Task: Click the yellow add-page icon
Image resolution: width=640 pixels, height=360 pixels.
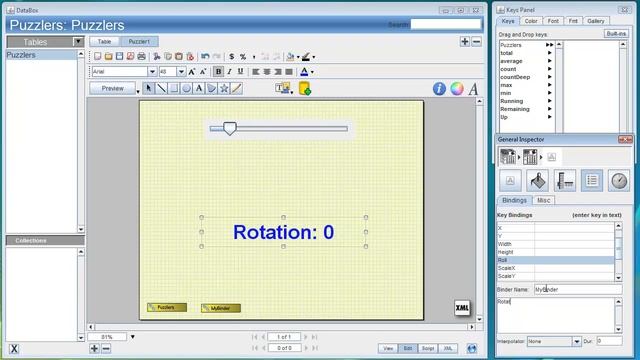Action: click(x=304, y=88)
